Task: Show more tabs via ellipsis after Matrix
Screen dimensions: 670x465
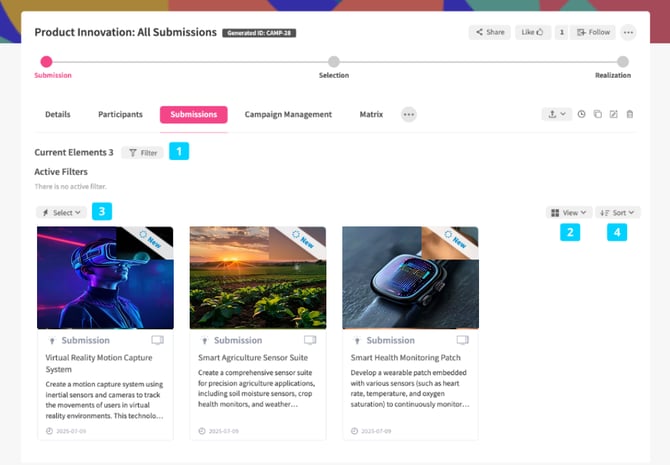Action: click(x=408, y=115)
